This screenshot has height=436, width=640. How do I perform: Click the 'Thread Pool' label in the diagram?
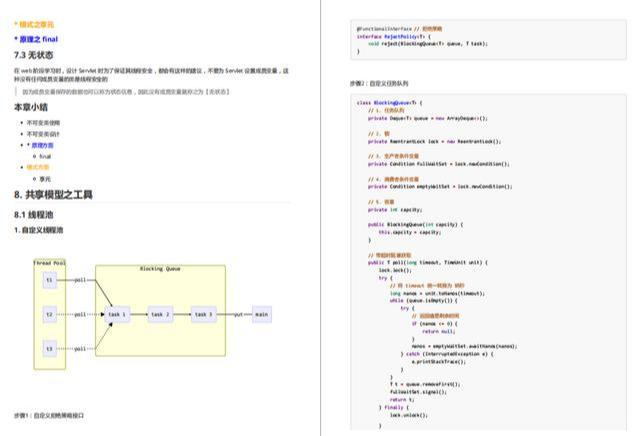point(49,263)
